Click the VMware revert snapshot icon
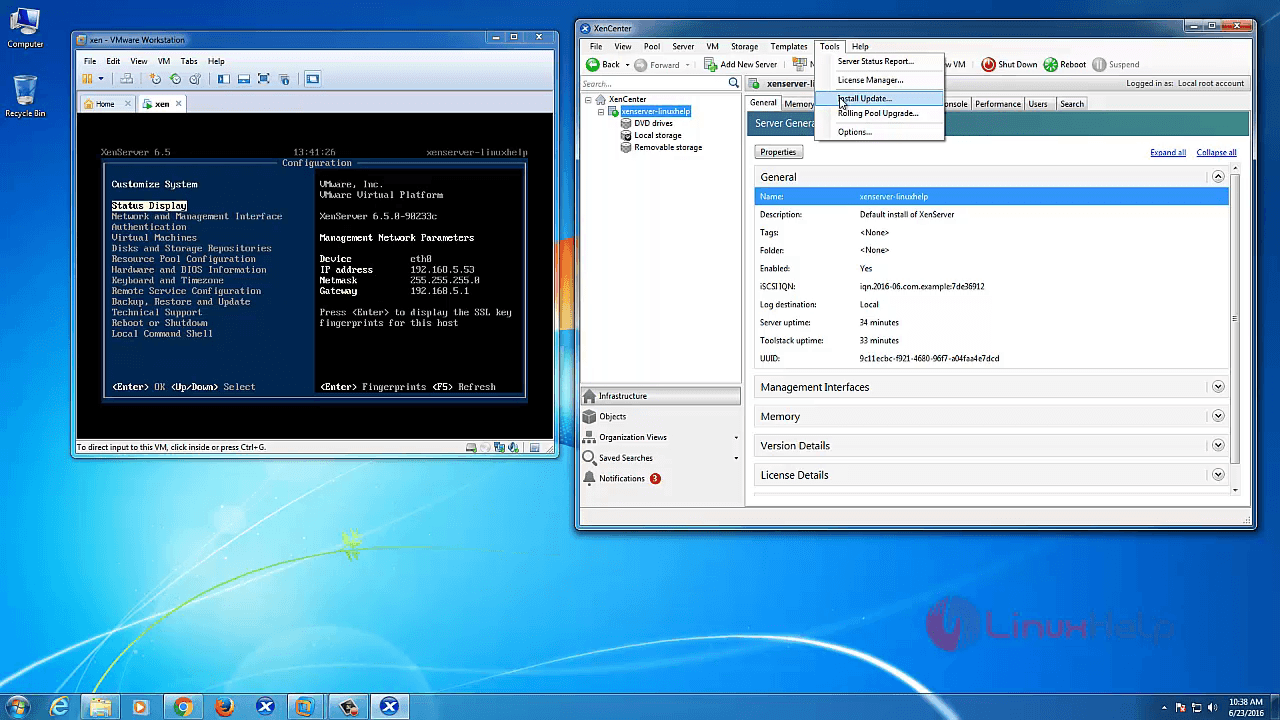This screenshot has height=720, width=1280. click(176, 79)
